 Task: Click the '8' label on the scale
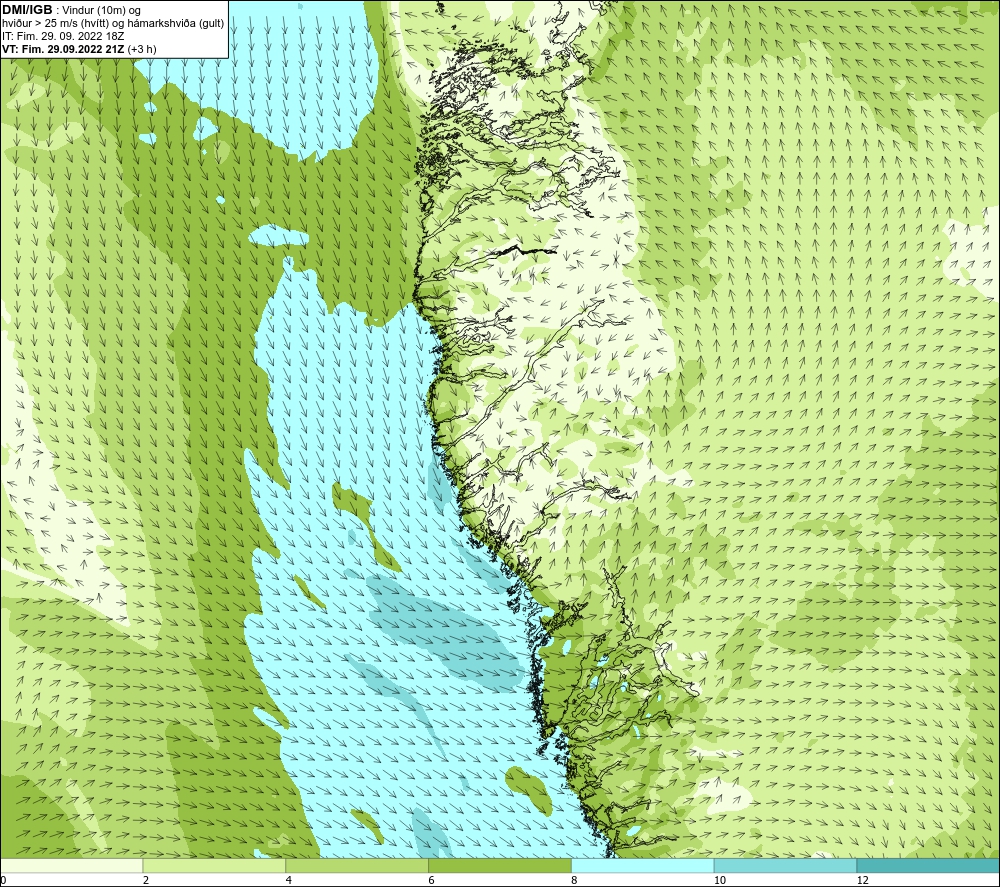[575, 881]
